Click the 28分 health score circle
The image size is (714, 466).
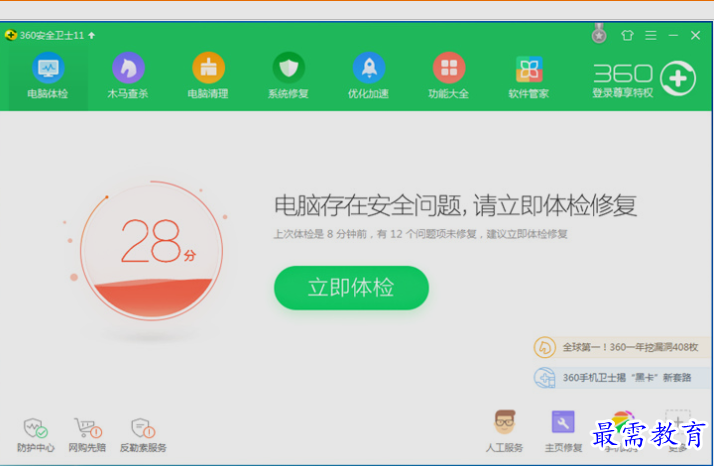152,251
